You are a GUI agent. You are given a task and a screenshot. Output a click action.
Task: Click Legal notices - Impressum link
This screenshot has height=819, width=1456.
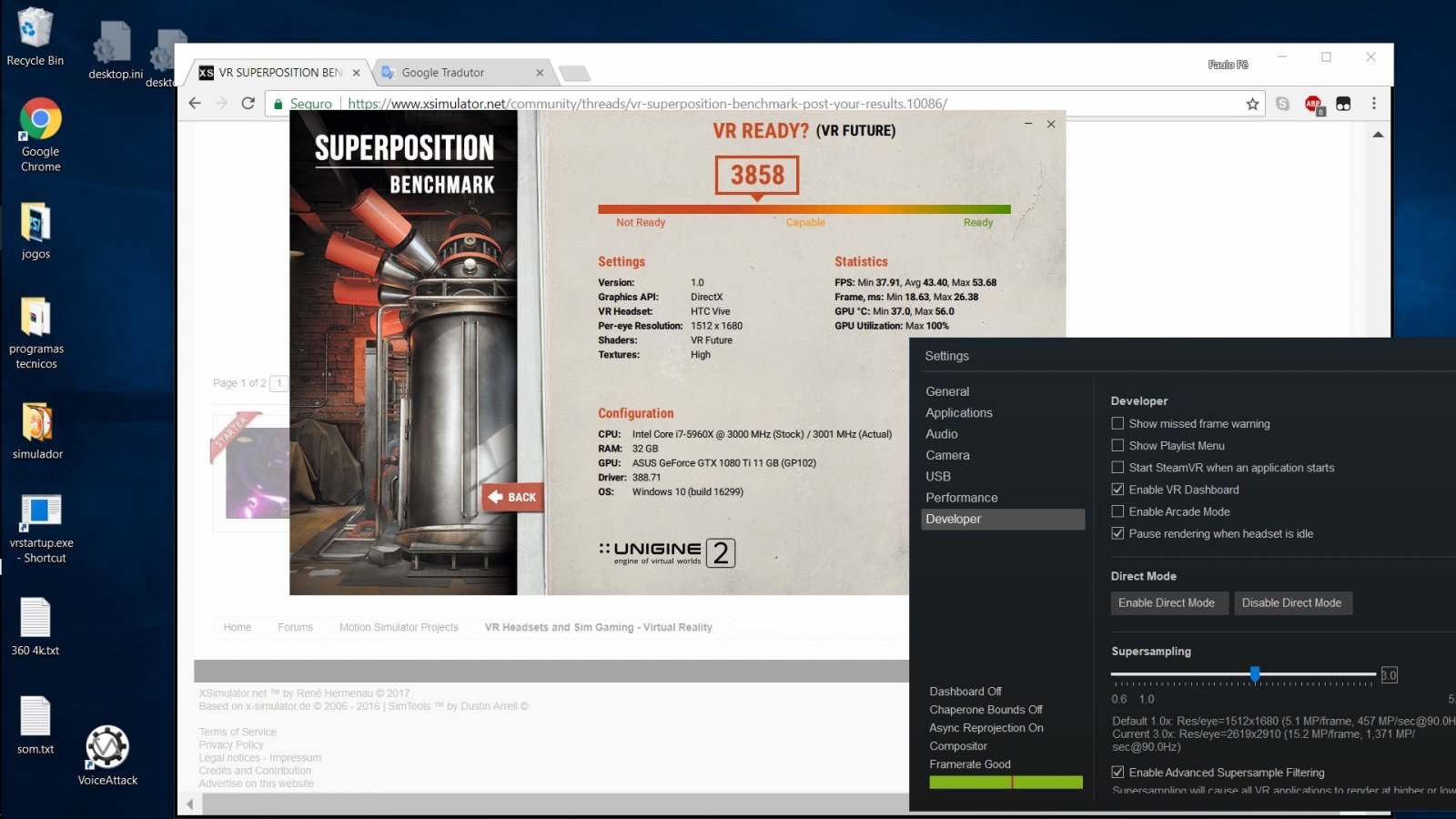pos(260,757)
